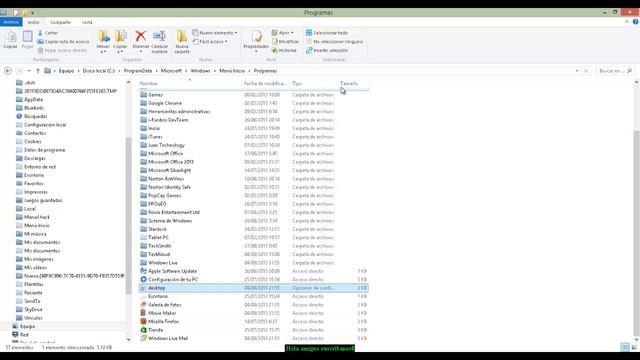This screenshot has width=640, height=360.
Task: Sort by the Tipo column header
Action: 314,83
